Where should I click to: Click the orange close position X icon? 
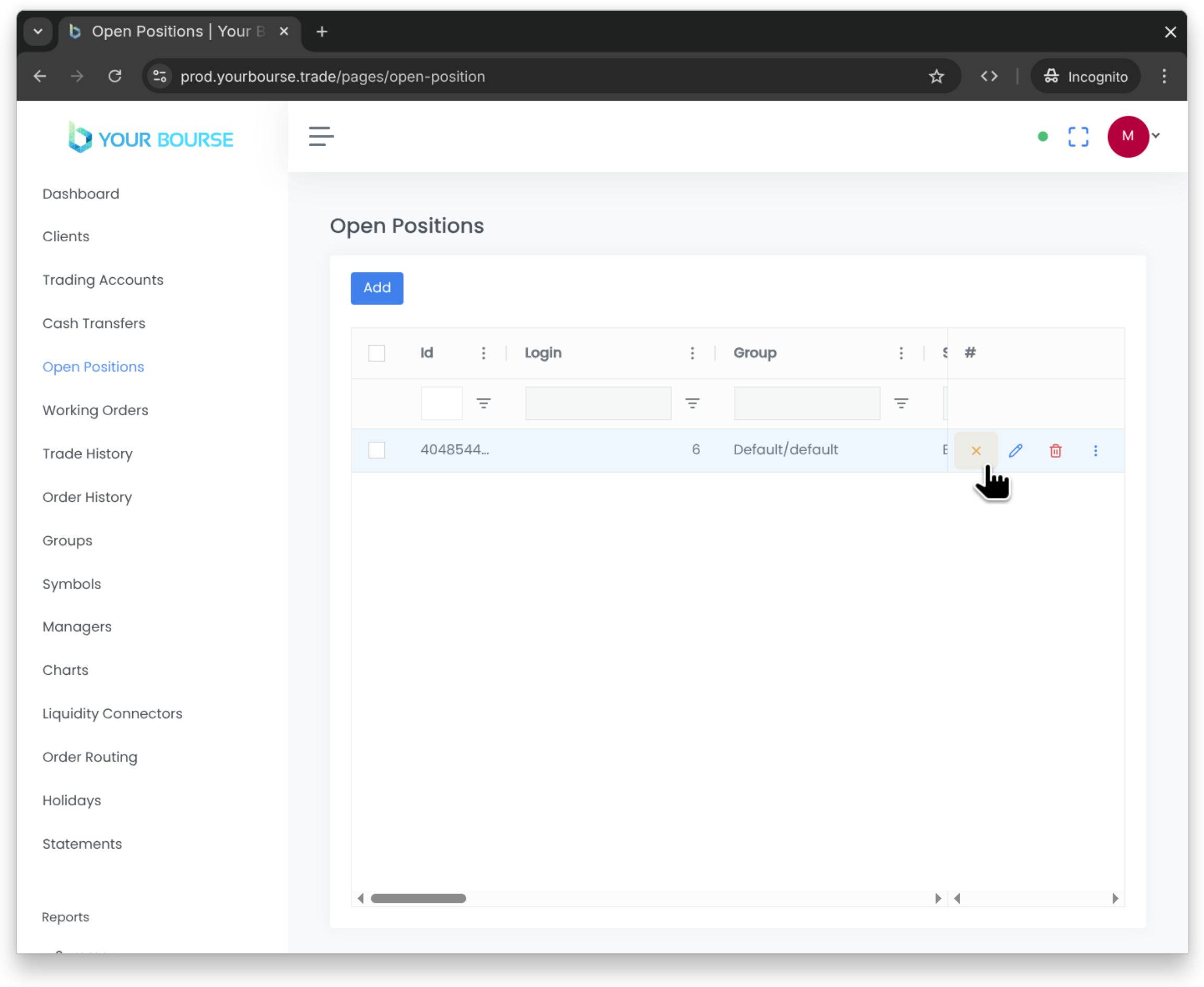click(x=975, y=451)
